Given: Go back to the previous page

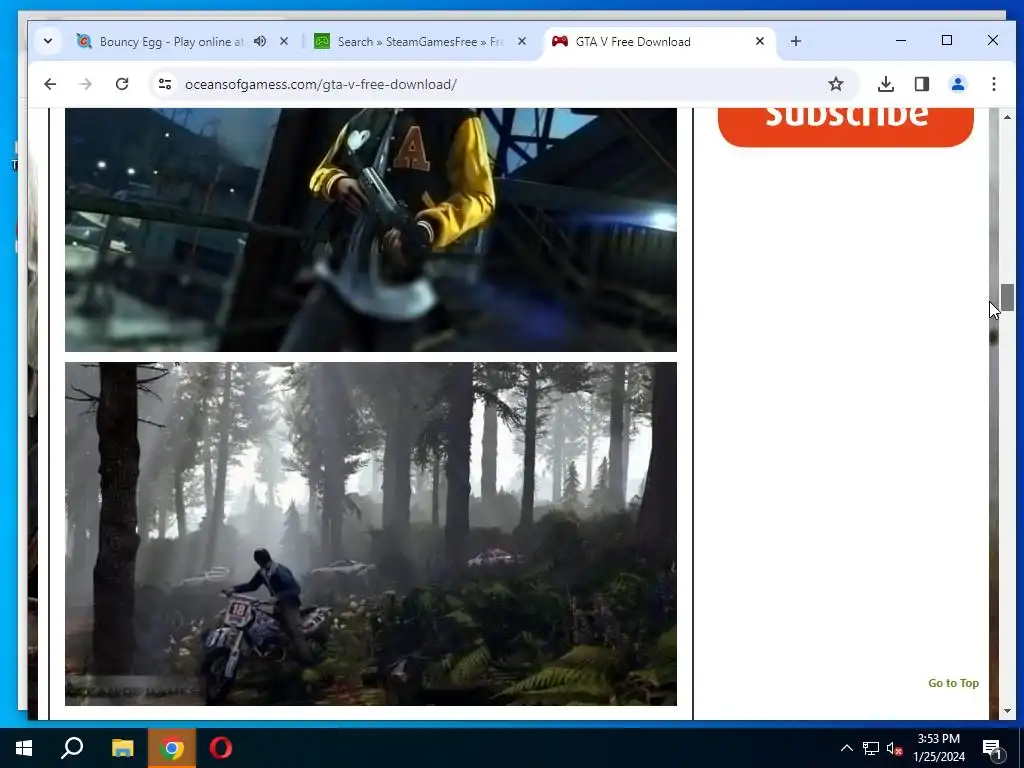Looking at the screenshot, I should point(50,84).
